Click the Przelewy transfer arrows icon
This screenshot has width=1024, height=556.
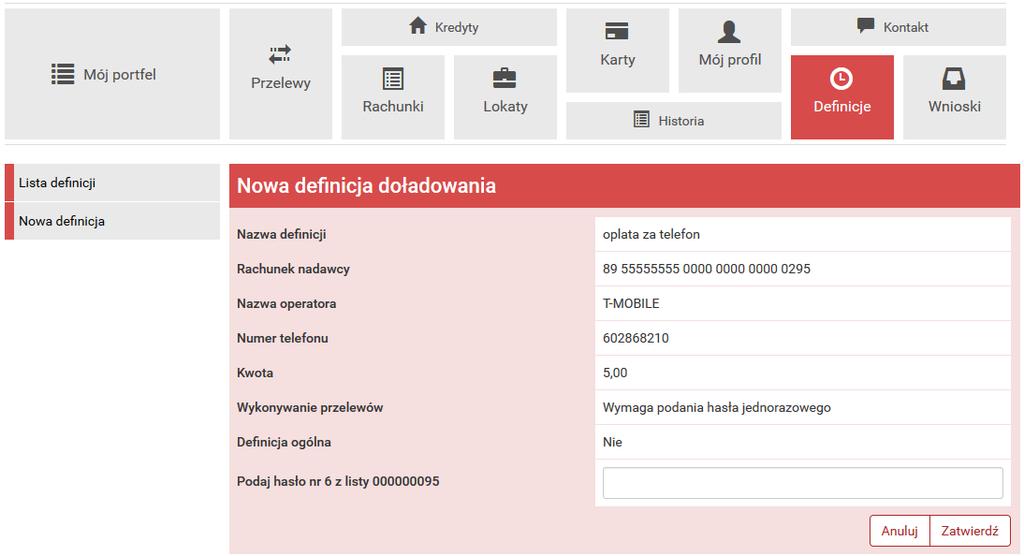tap(280, 54)
